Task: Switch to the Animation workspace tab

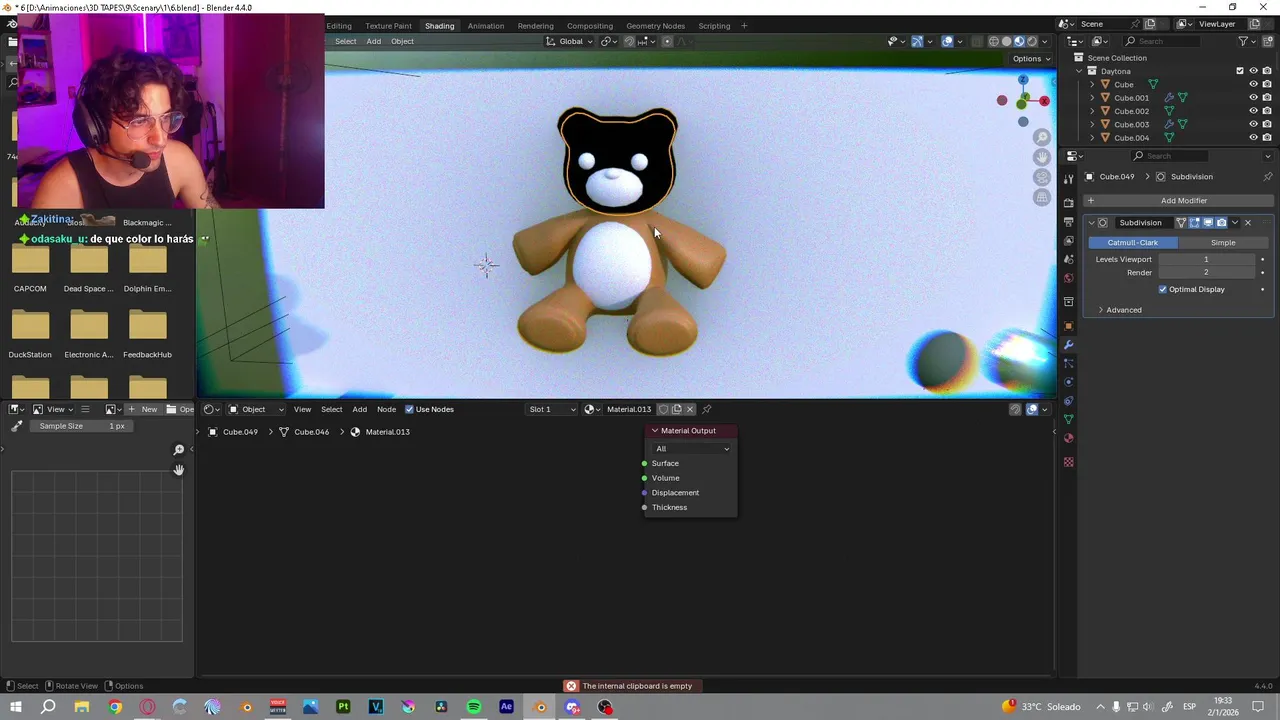Action: point(486,25)
